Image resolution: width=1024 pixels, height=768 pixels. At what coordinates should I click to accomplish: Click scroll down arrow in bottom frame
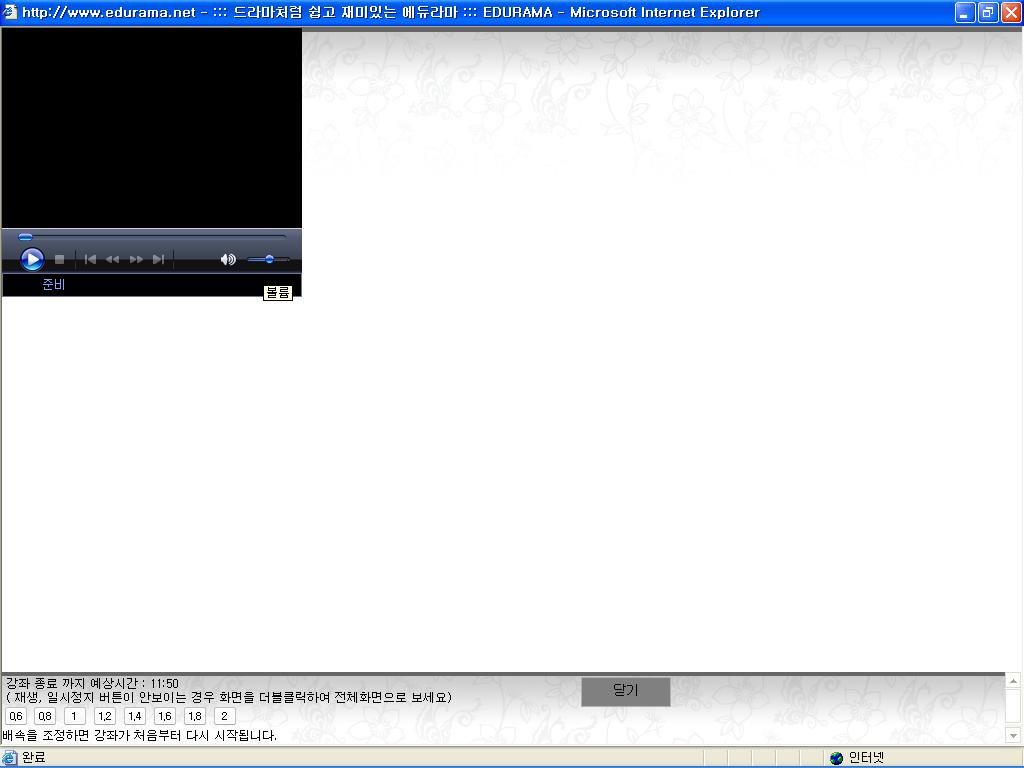click(1013, 735)
